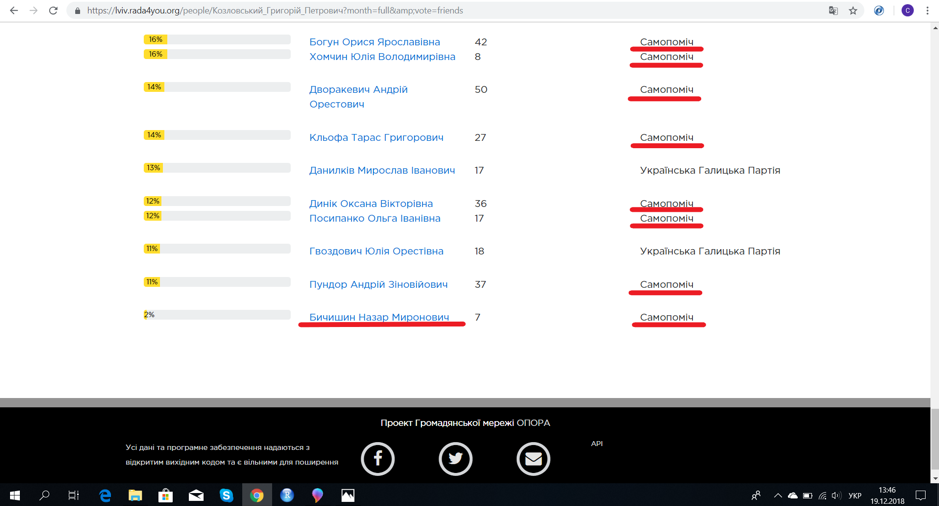Open translate page icon in address bar
The width and height of the screenshot is (939, 506).
click(833, 10)
